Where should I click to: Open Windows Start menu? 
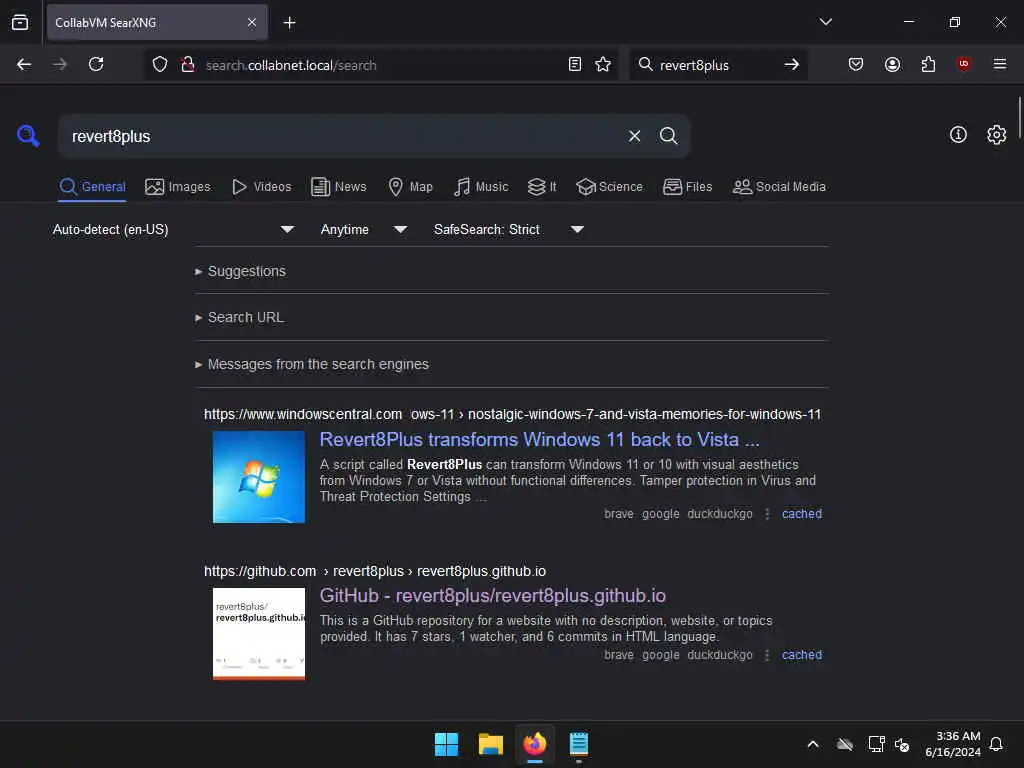point(447,744)
